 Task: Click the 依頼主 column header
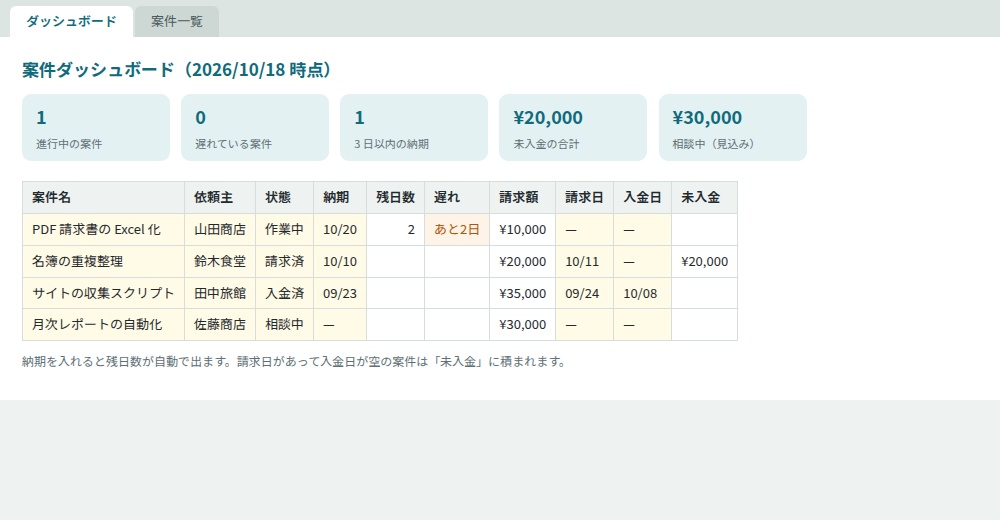coord(220,198)
